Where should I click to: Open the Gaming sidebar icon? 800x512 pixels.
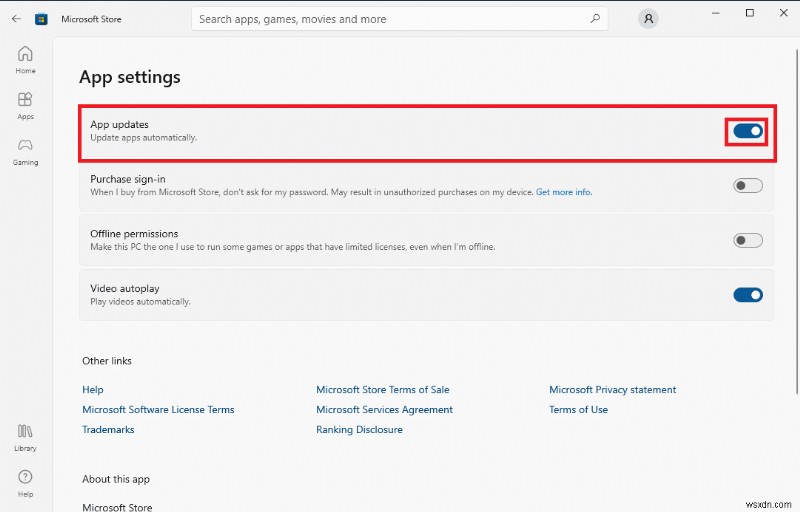(x=25, y=150)
